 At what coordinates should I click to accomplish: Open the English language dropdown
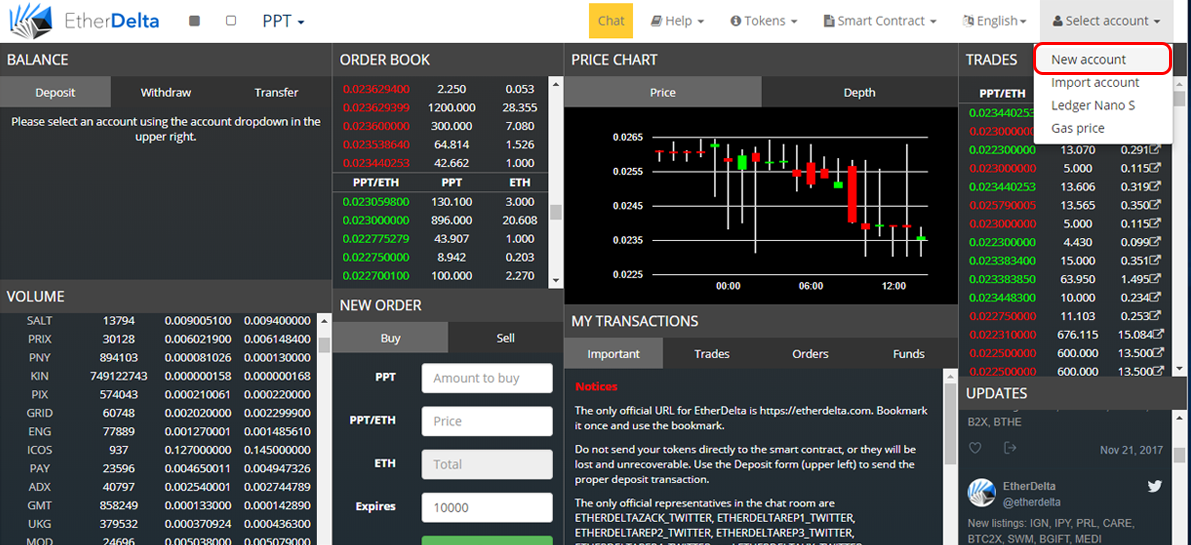tap(994, 21)
